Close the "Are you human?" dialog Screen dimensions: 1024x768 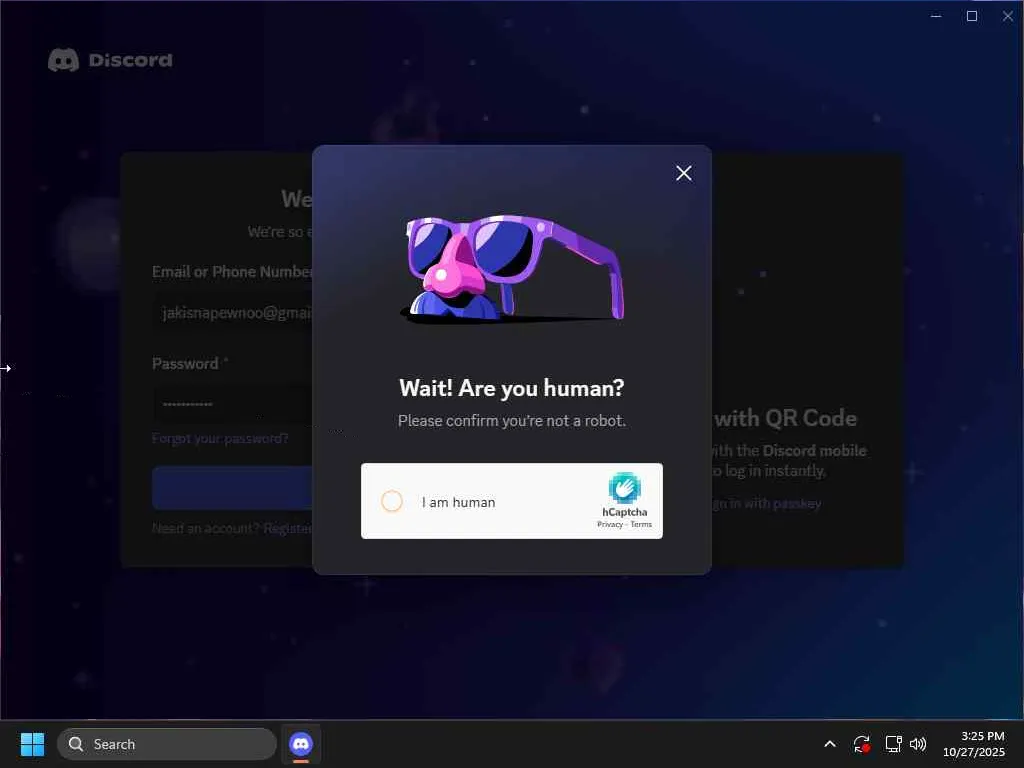pyautogui.click(x=684, y=173)
